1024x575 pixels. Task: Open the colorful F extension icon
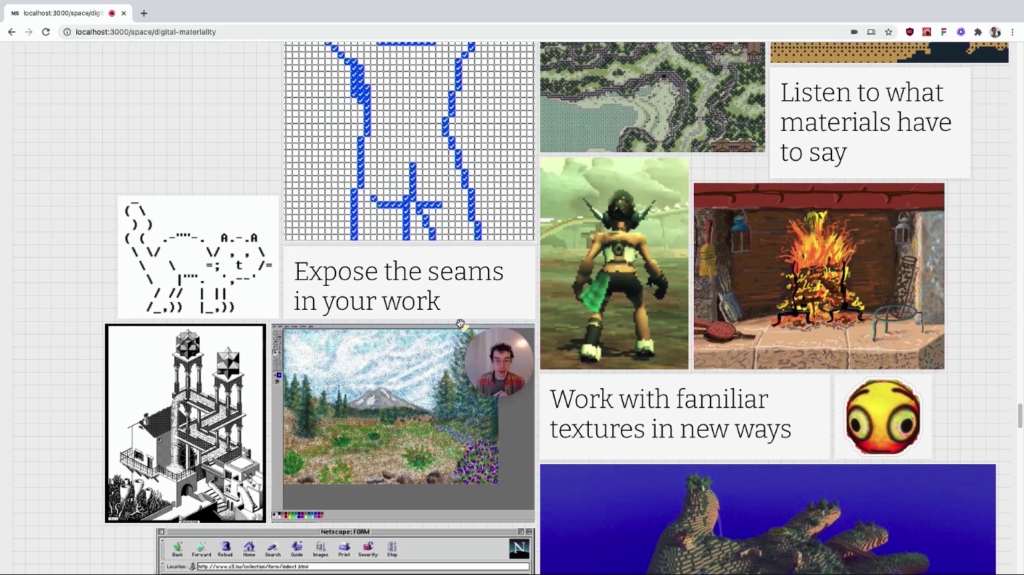[944, 31]
